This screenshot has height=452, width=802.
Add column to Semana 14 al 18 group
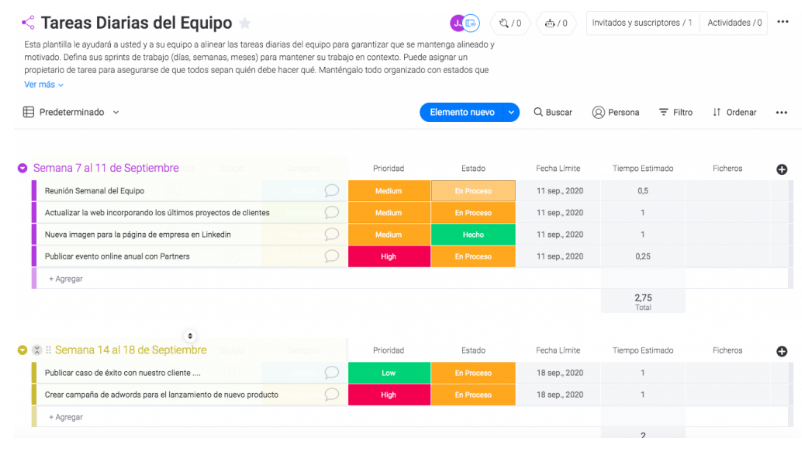pos(781,351)
